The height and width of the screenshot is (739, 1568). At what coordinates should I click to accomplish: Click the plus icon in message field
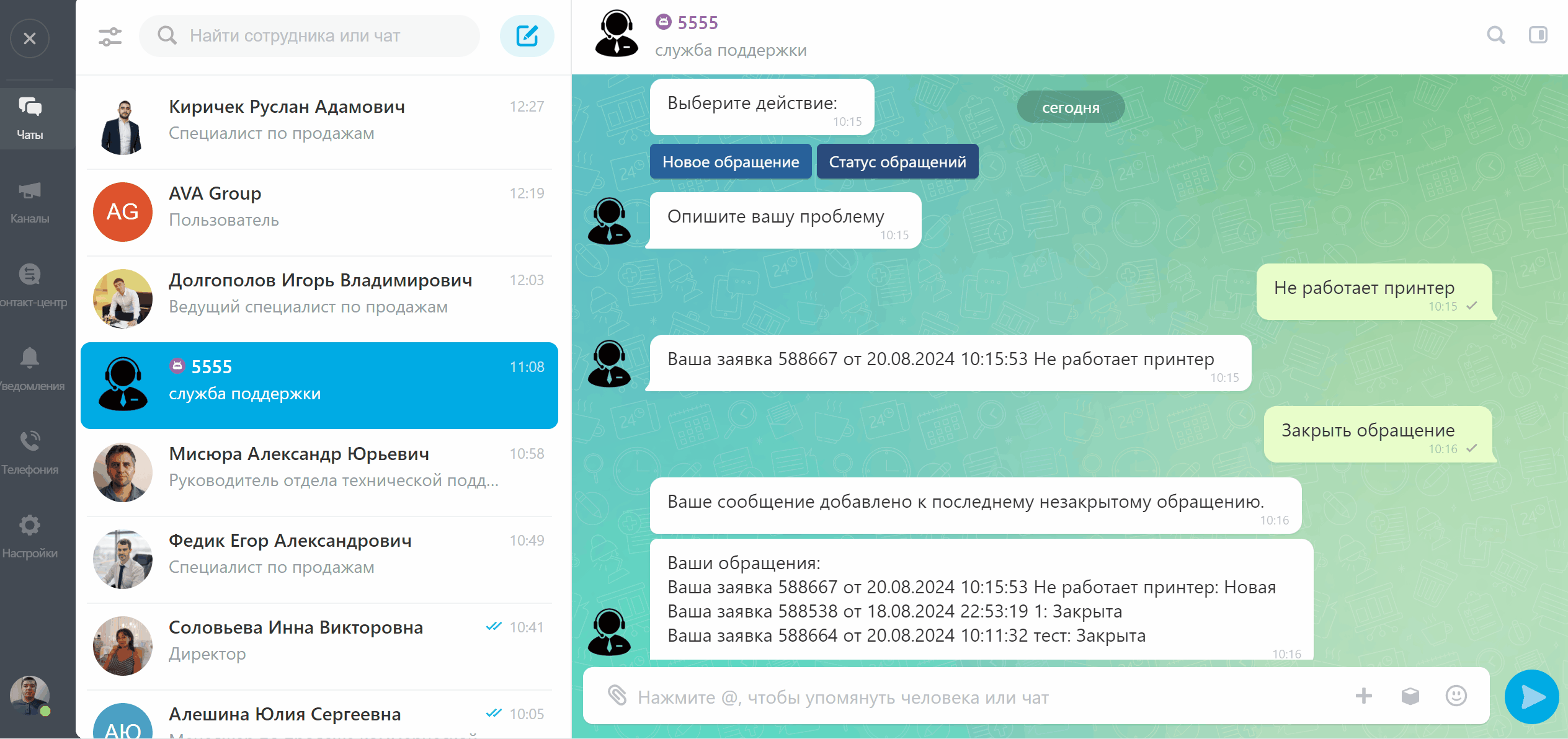point(1363,696)
